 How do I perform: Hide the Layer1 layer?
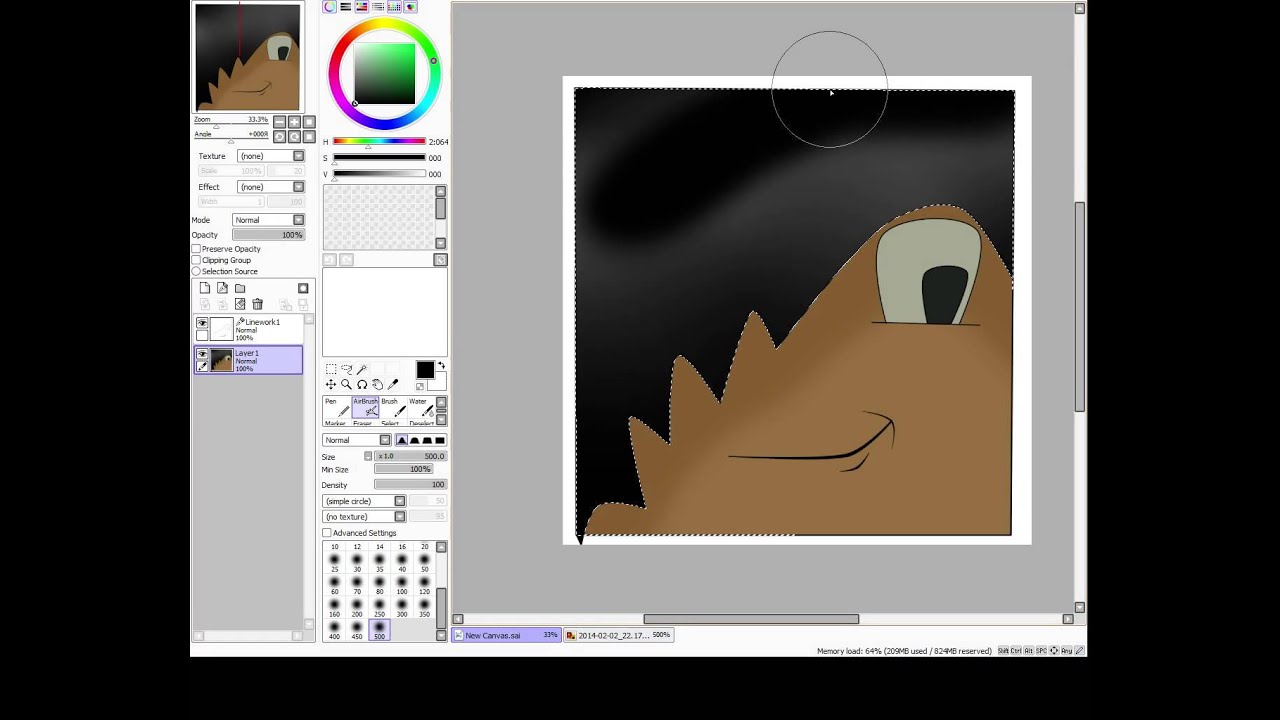pos(202,354)
